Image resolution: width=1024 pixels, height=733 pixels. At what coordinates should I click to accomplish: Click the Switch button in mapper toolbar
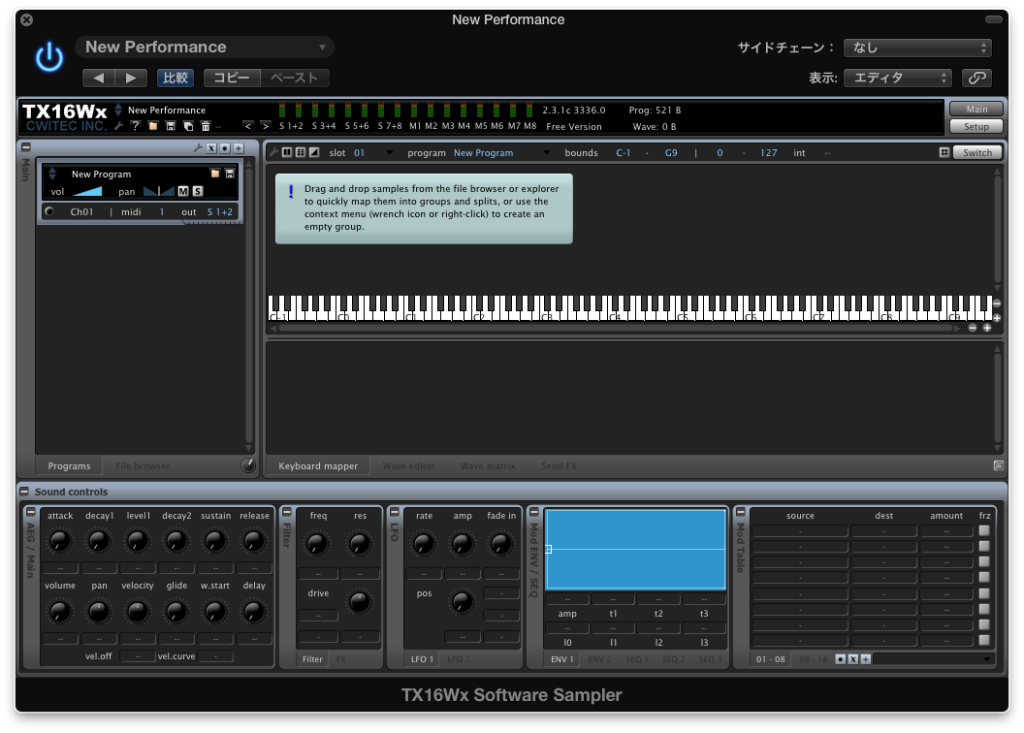(977, 153)
